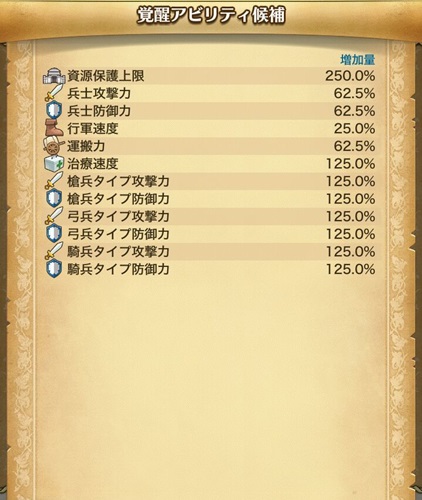Image resolution: width=422 pixels, height=500 pixels.
Task: Click the 25.0% increase value
Action: (x=355, y=128)
